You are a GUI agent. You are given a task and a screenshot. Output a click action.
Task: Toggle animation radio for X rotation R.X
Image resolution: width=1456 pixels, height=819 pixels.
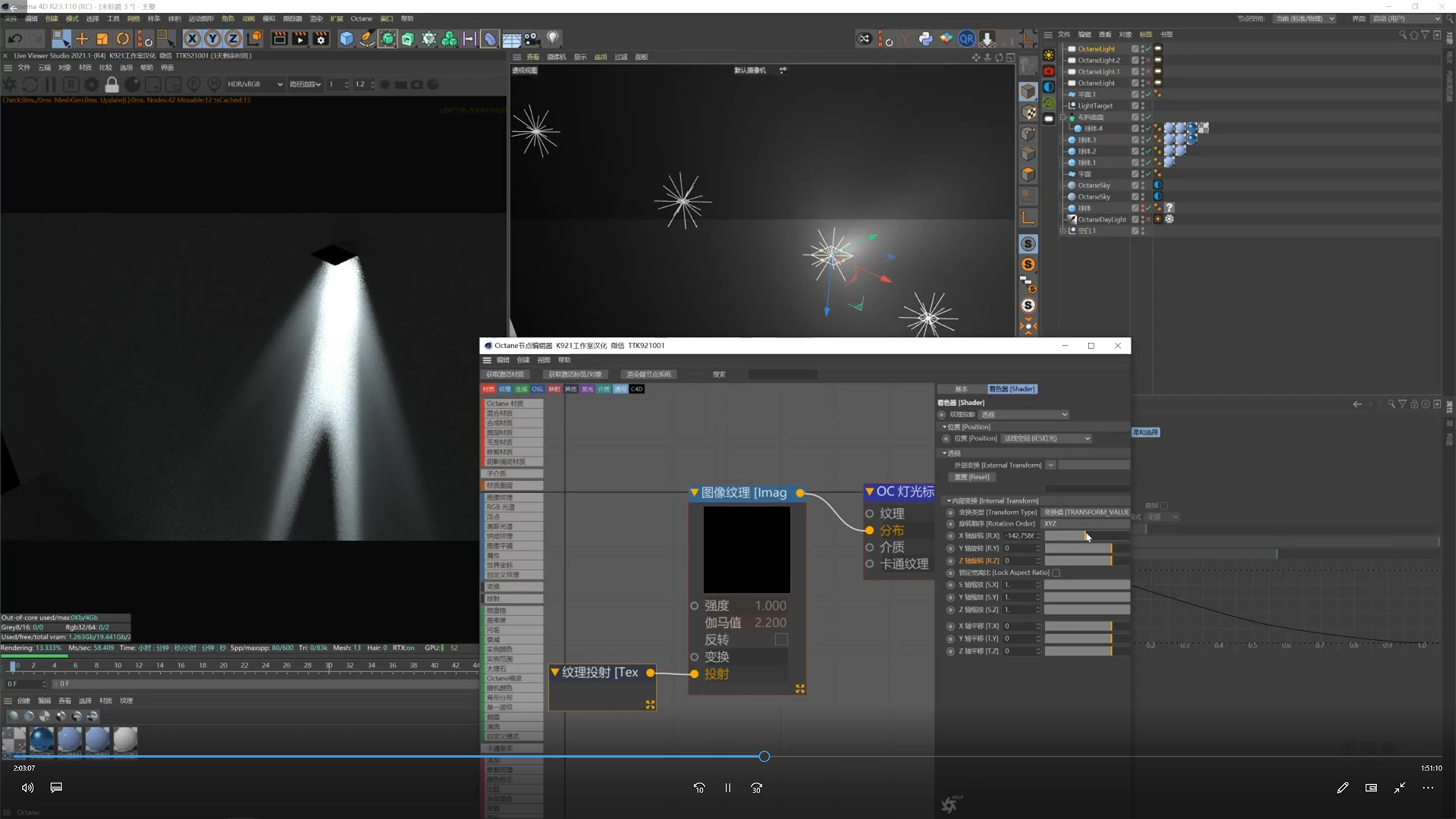(x=950, y=536)
